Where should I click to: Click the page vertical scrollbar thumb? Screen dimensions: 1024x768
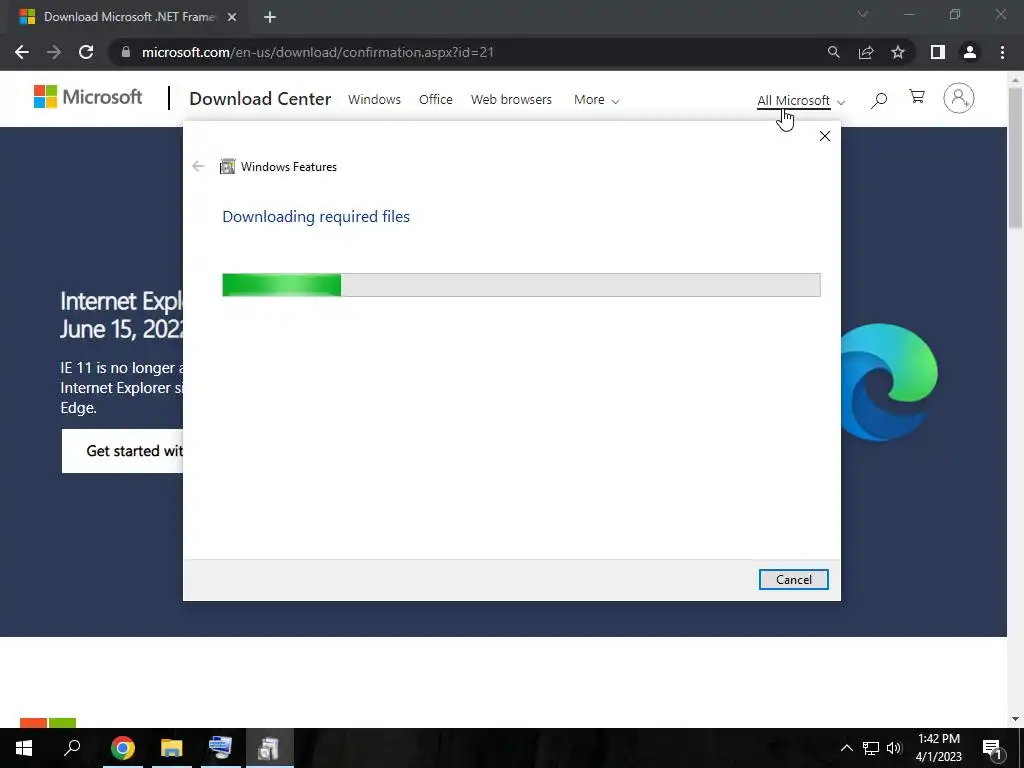click(1015, 157)
